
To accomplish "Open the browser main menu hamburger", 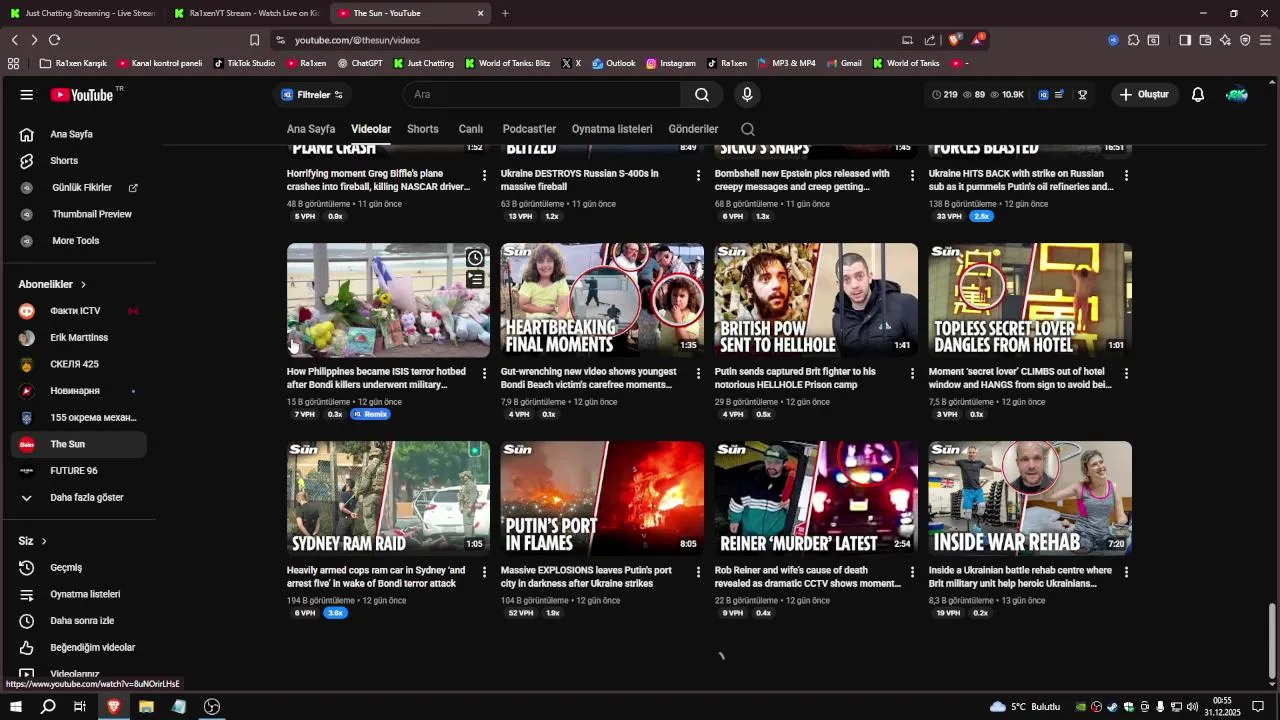I will point(1265,40).
